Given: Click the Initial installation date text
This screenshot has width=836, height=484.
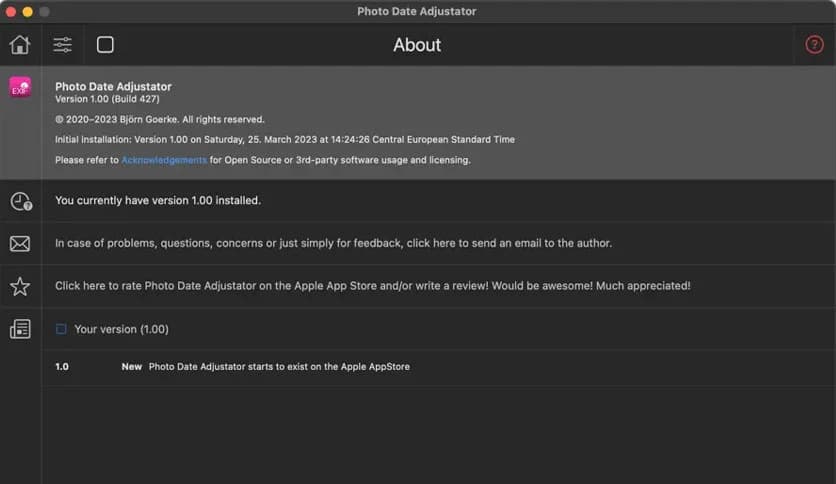Looking at the screenshot, I should tap(285, 140).
